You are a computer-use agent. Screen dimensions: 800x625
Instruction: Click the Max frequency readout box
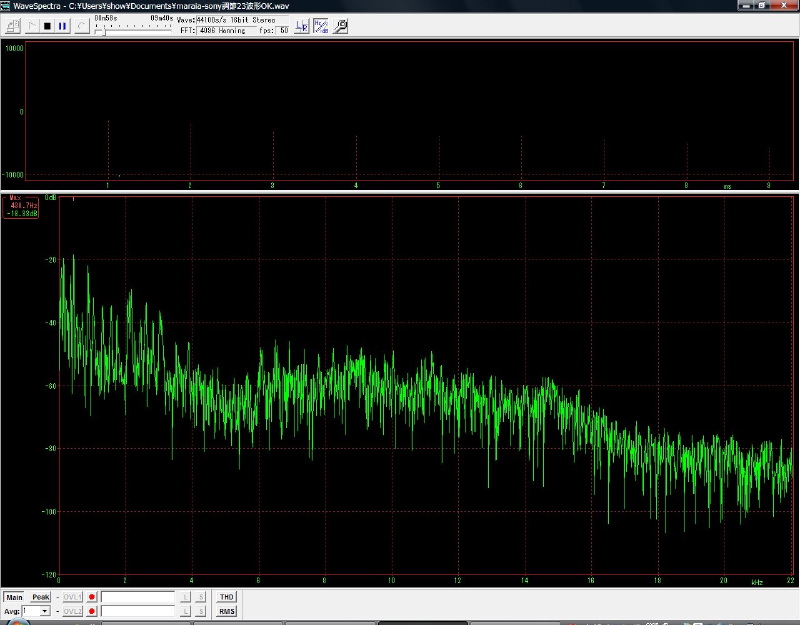click(x=21, y=205)
